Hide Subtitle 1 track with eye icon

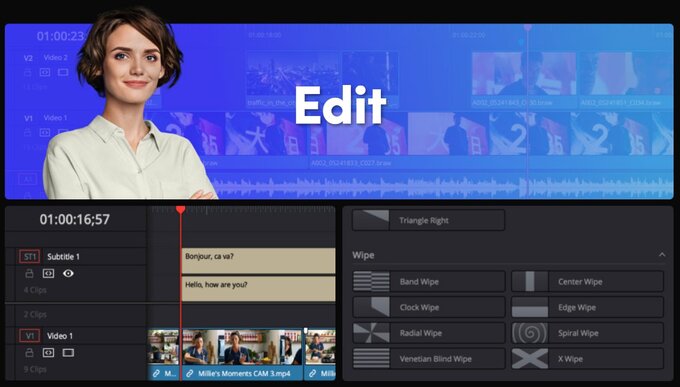coord(68,273)
